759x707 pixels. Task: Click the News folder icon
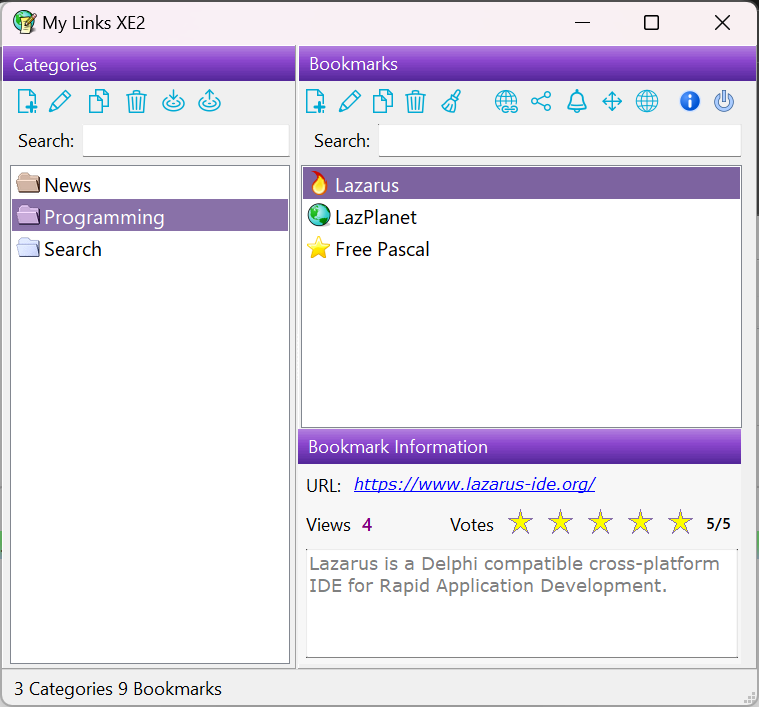coord(28,182)
